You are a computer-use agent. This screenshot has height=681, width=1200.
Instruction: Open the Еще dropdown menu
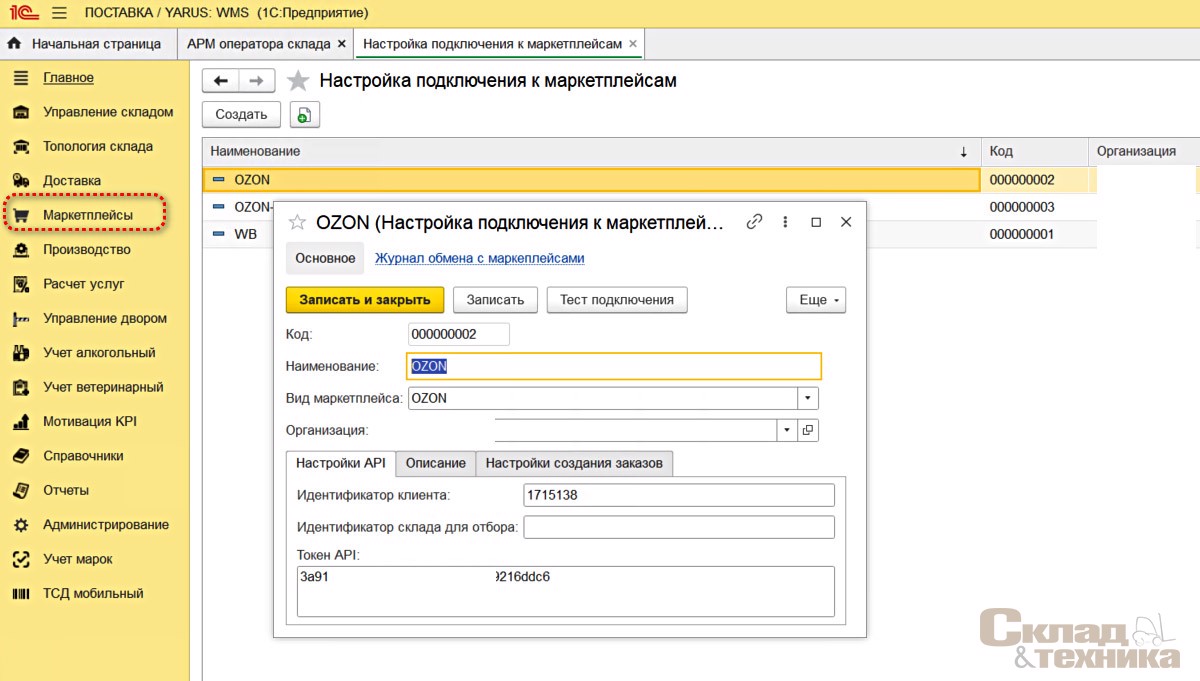(x=816, y=300)
